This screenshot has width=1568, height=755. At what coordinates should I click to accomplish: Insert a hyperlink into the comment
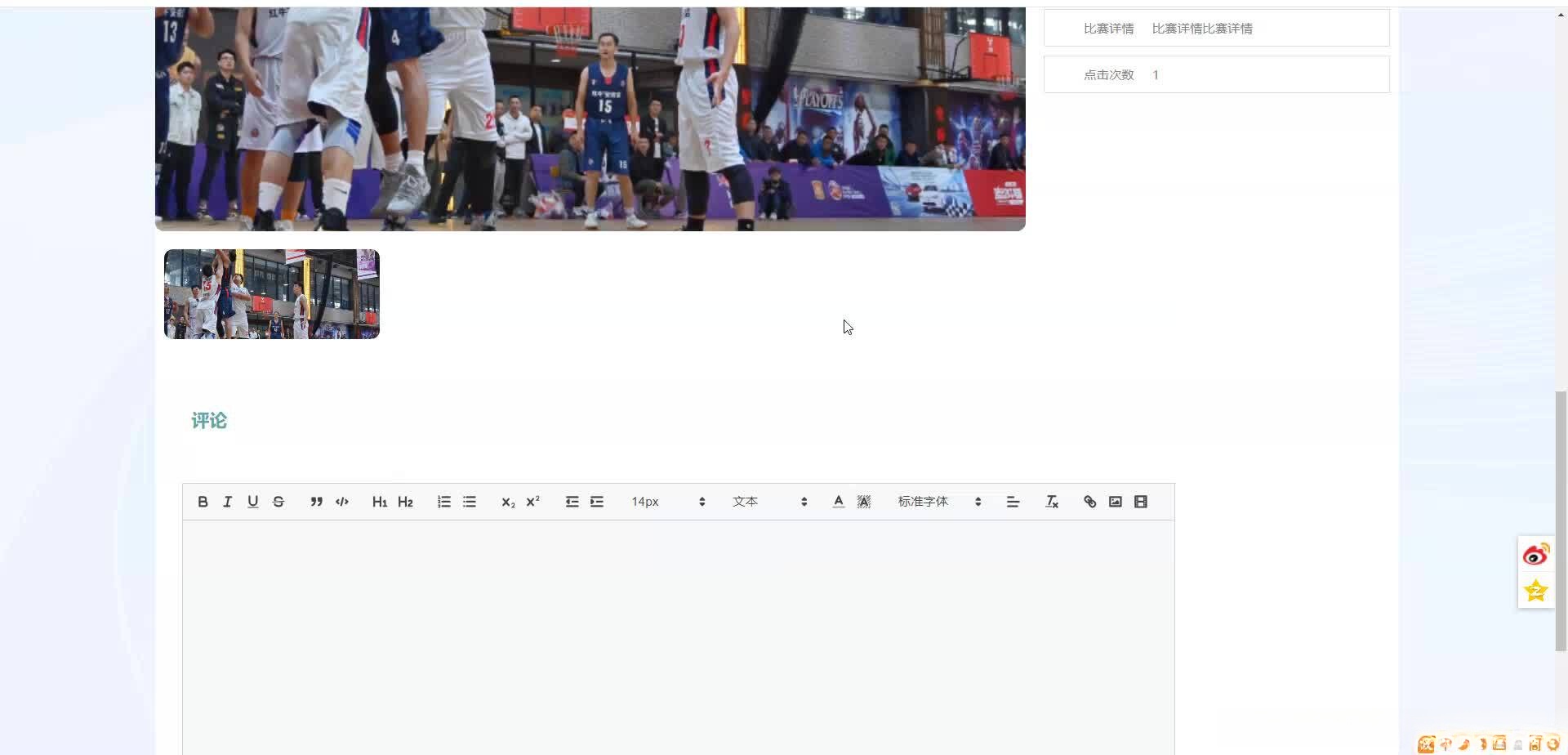point(1090,502)
